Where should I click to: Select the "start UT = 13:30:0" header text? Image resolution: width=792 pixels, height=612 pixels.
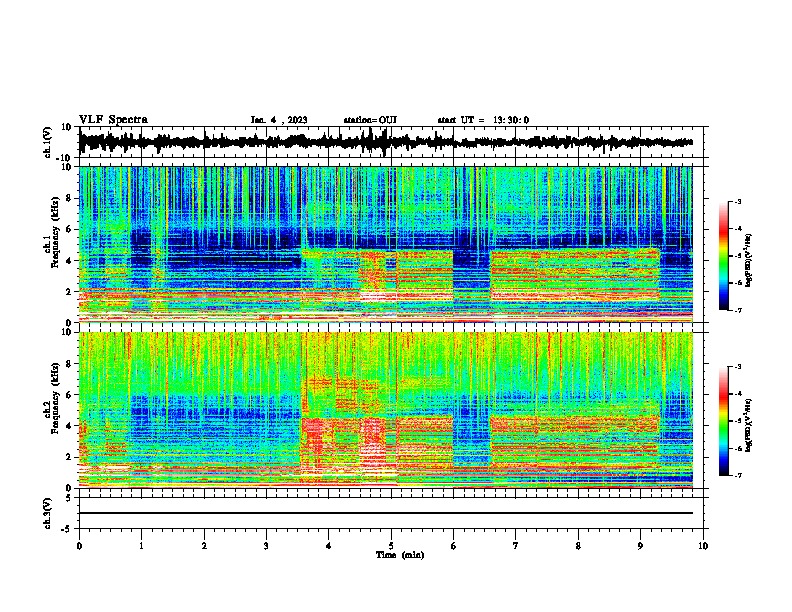483,120
